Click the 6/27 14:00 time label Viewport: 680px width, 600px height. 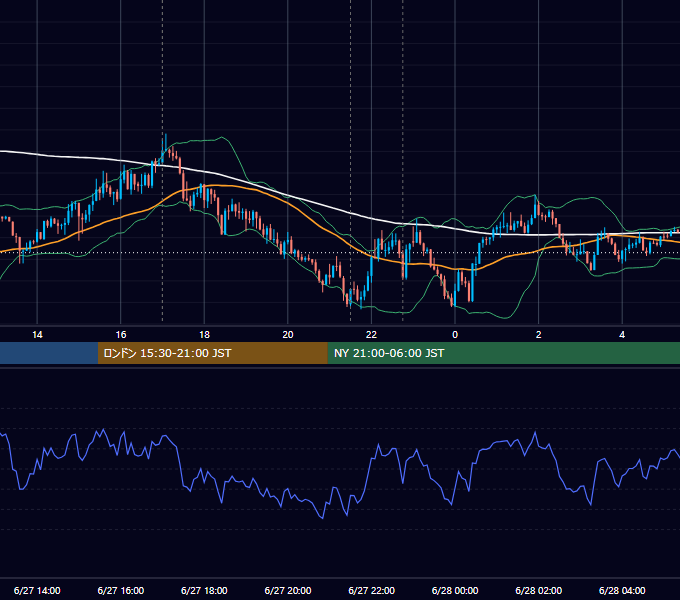tap(37, 590)
